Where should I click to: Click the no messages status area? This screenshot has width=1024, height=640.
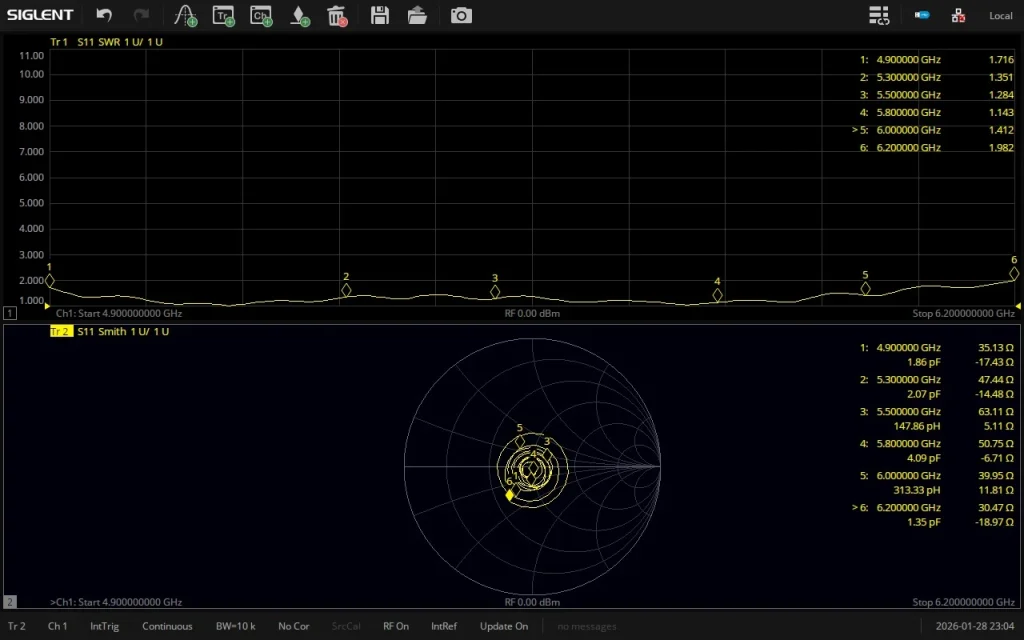coord(586,626)
